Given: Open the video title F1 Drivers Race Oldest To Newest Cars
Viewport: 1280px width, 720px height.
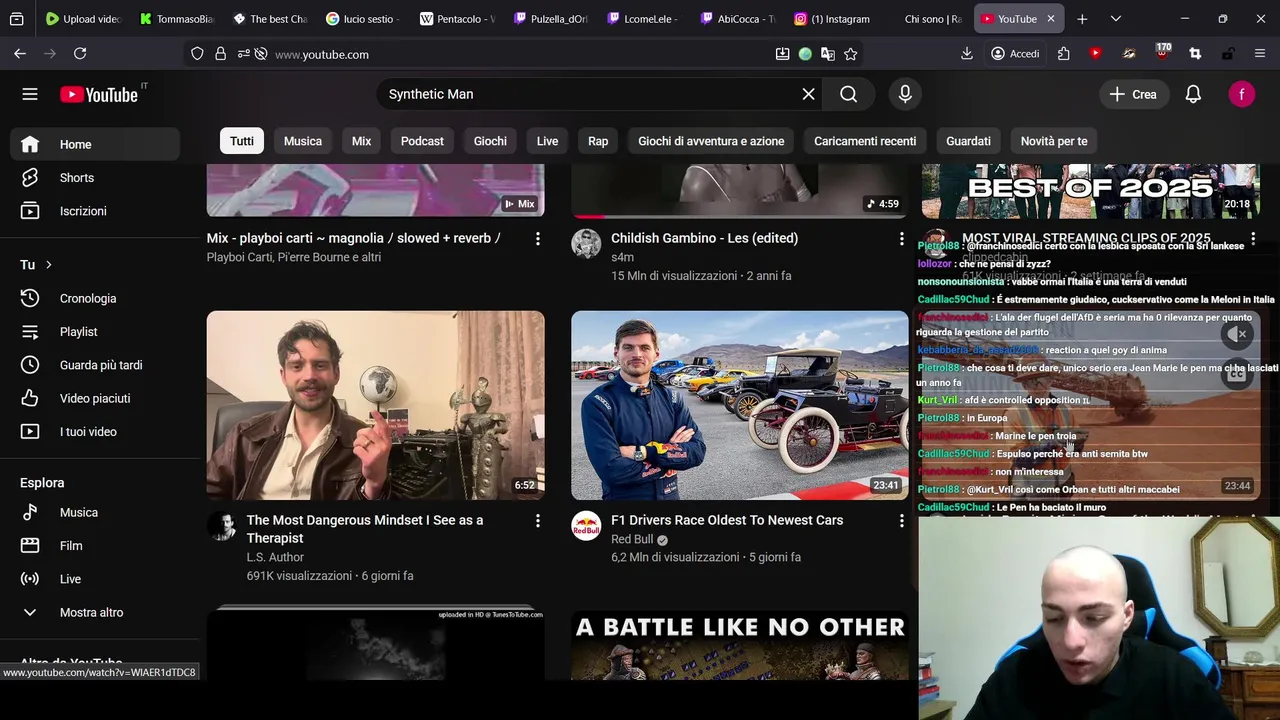Looking at the screenshot, I should pos(727,520).
